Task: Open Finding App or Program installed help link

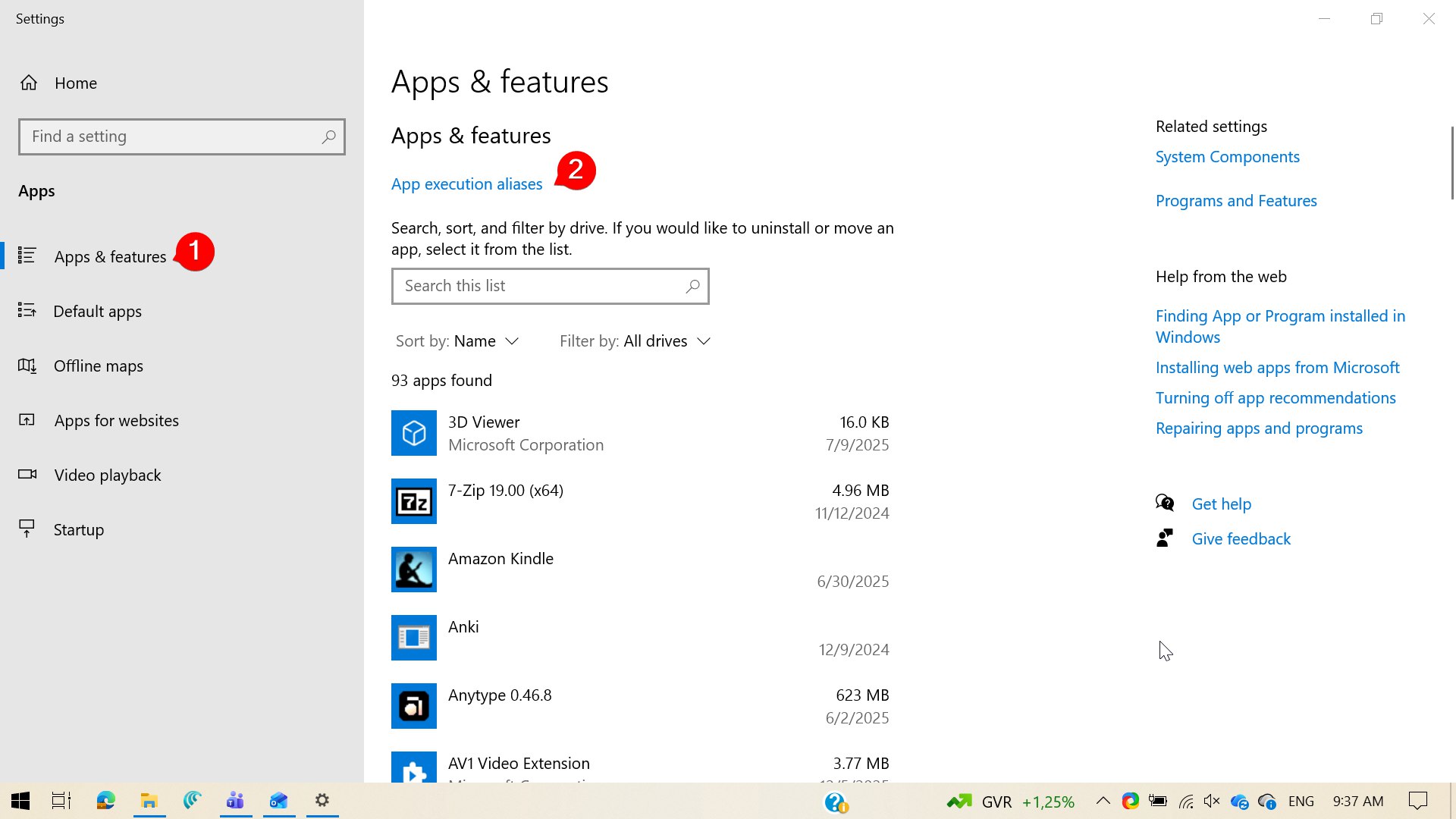Action: point(1280,327)
